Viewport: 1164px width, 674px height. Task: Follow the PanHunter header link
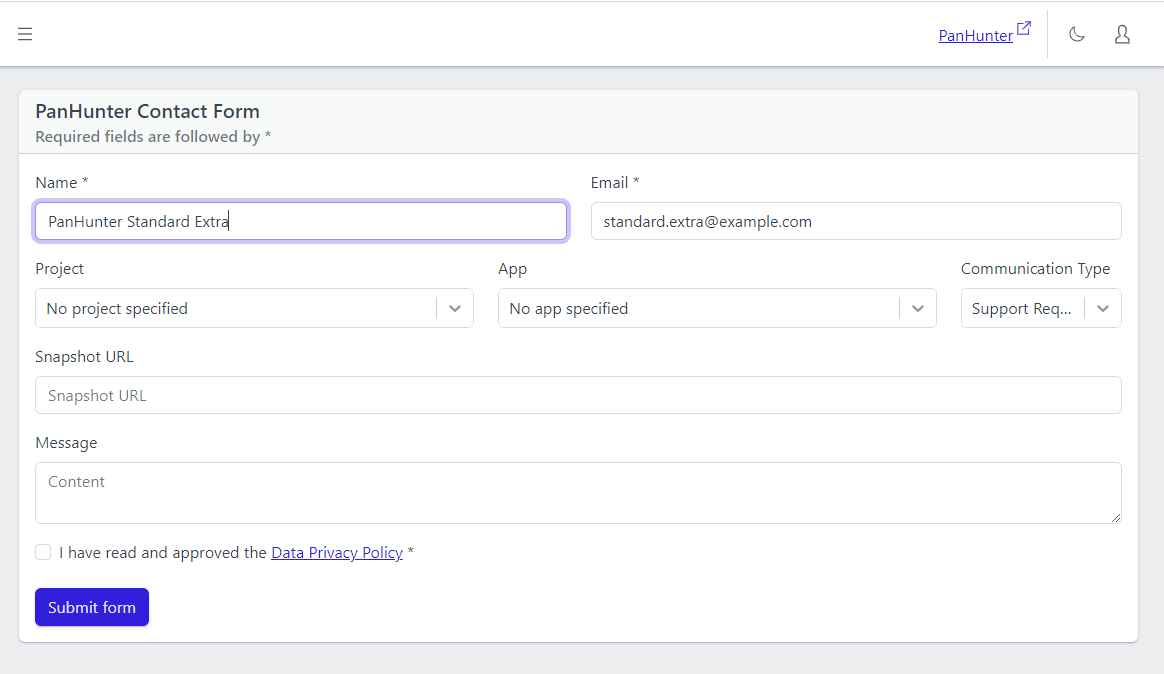[975, 34]
